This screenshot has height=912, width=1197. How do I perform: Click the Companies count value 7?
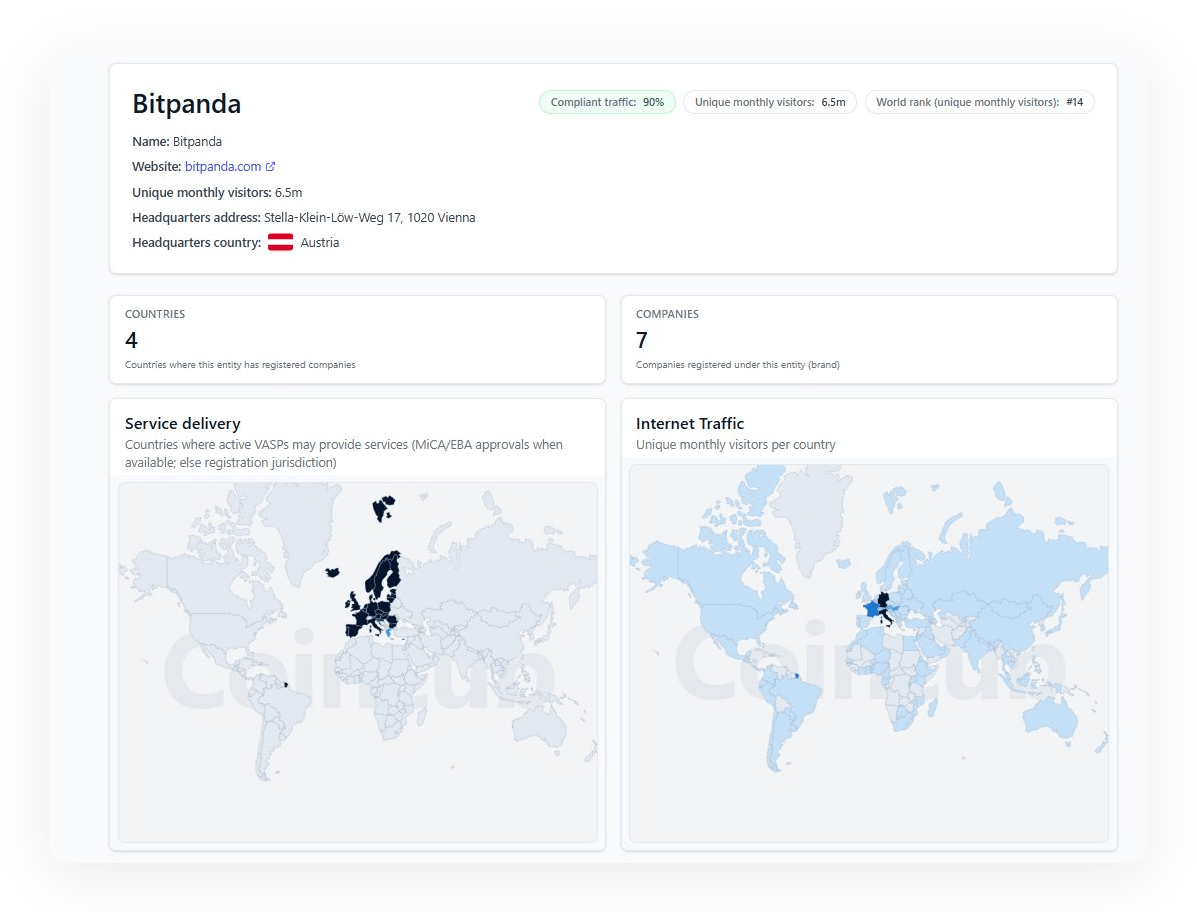click(642, 340)
